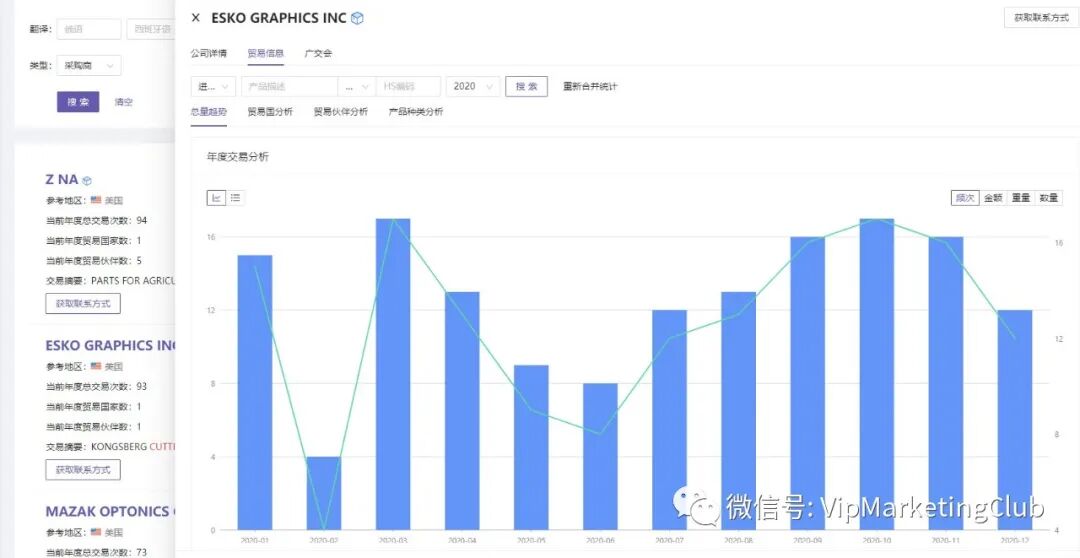
Task: Select the 贸易伙伴分析 sub-tab
Action: click(340, 111)
